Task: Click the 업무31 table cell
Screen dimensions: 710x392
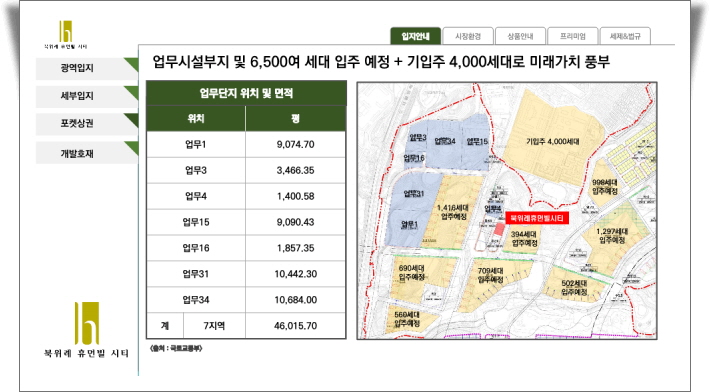Action: (196, 274)
